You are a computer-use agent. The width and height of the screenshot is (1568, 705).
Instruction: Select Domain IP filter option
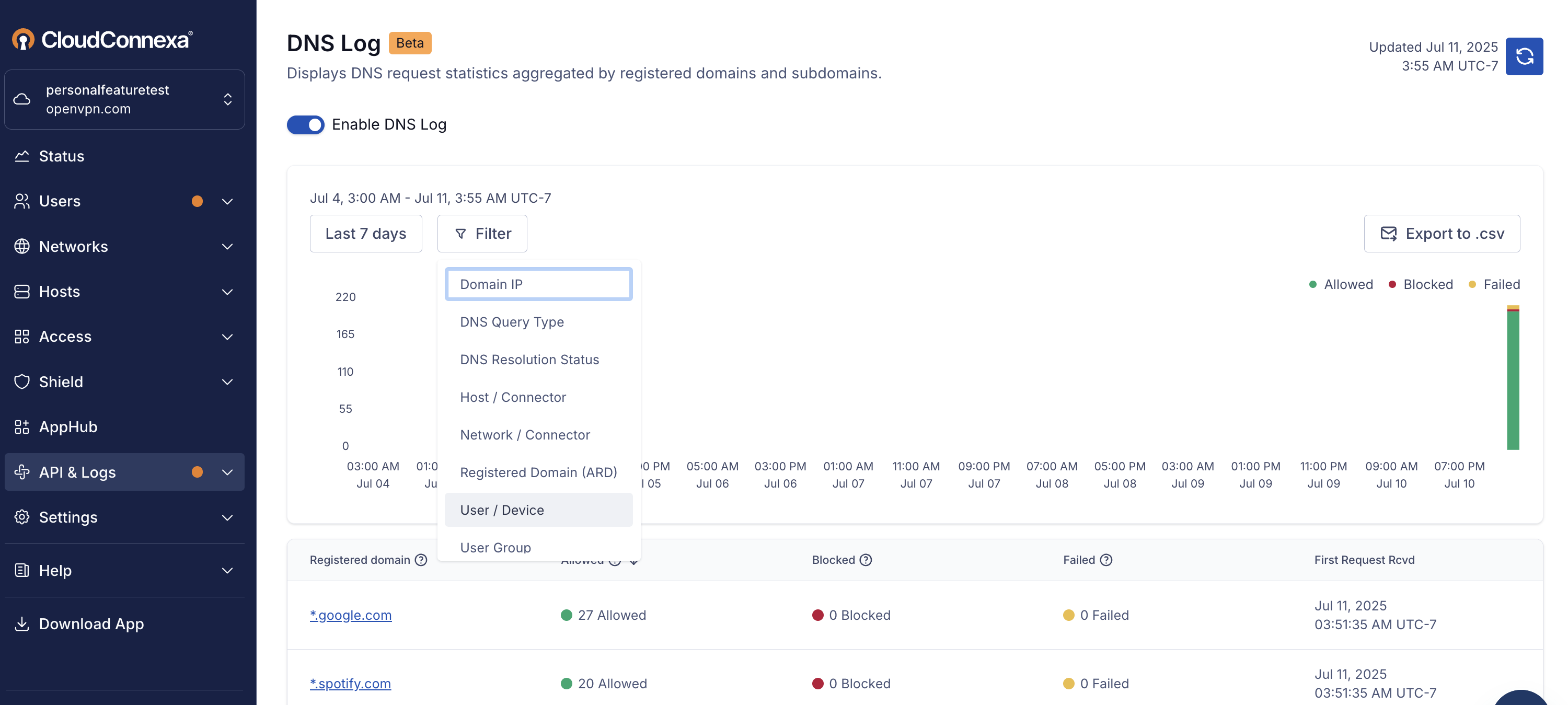tap(539, 284)
